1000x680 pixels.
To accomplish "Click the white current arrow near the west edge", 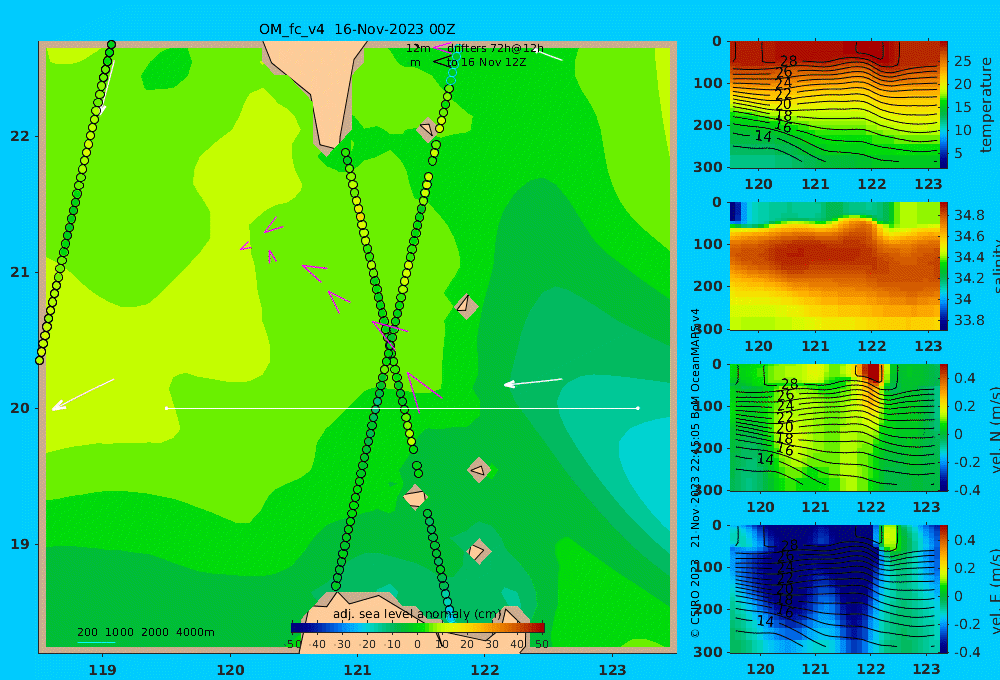I will 83,395.
